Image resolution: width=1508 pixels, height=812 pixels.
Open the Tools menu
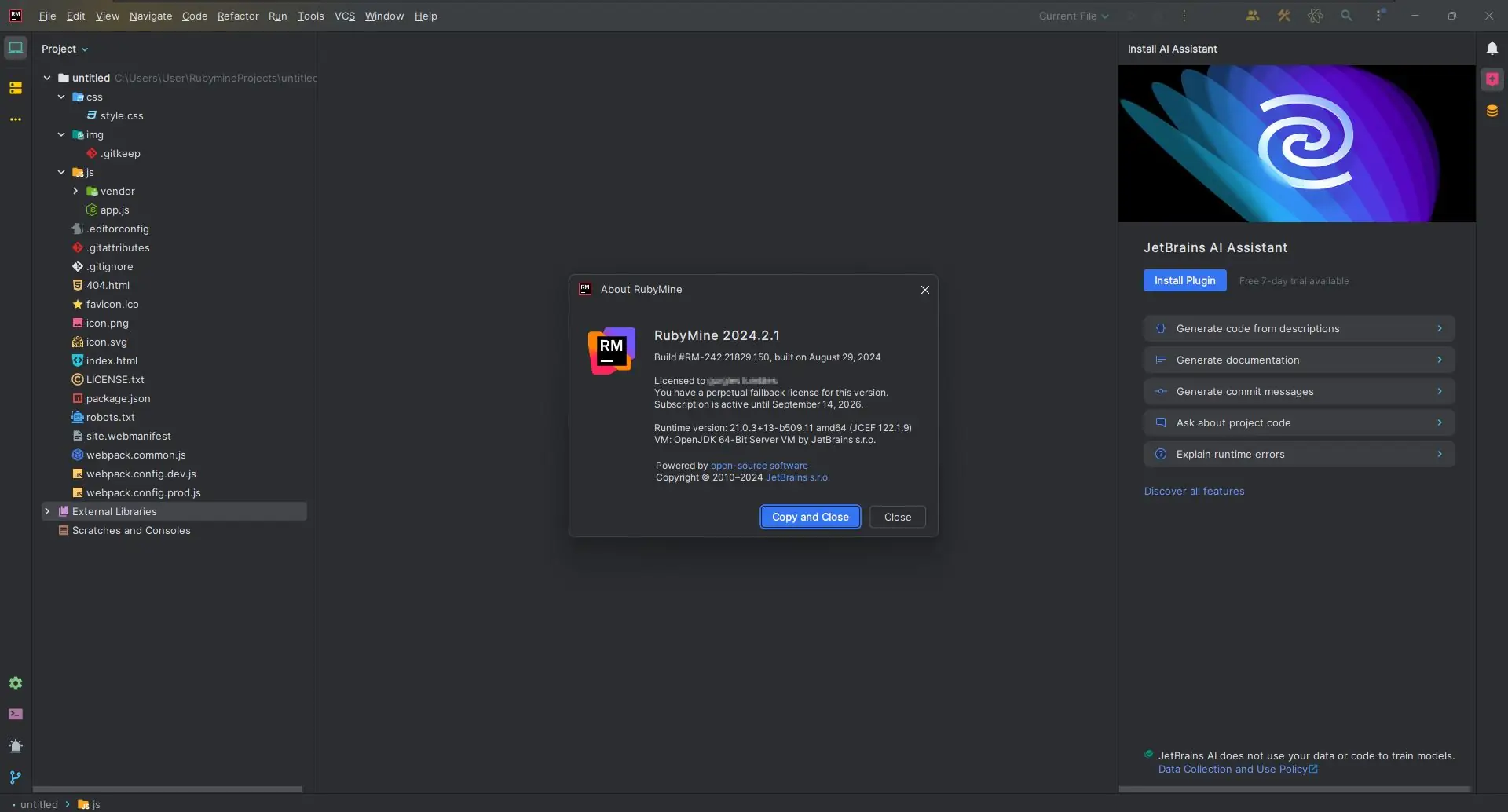click(x=311, y=16)
